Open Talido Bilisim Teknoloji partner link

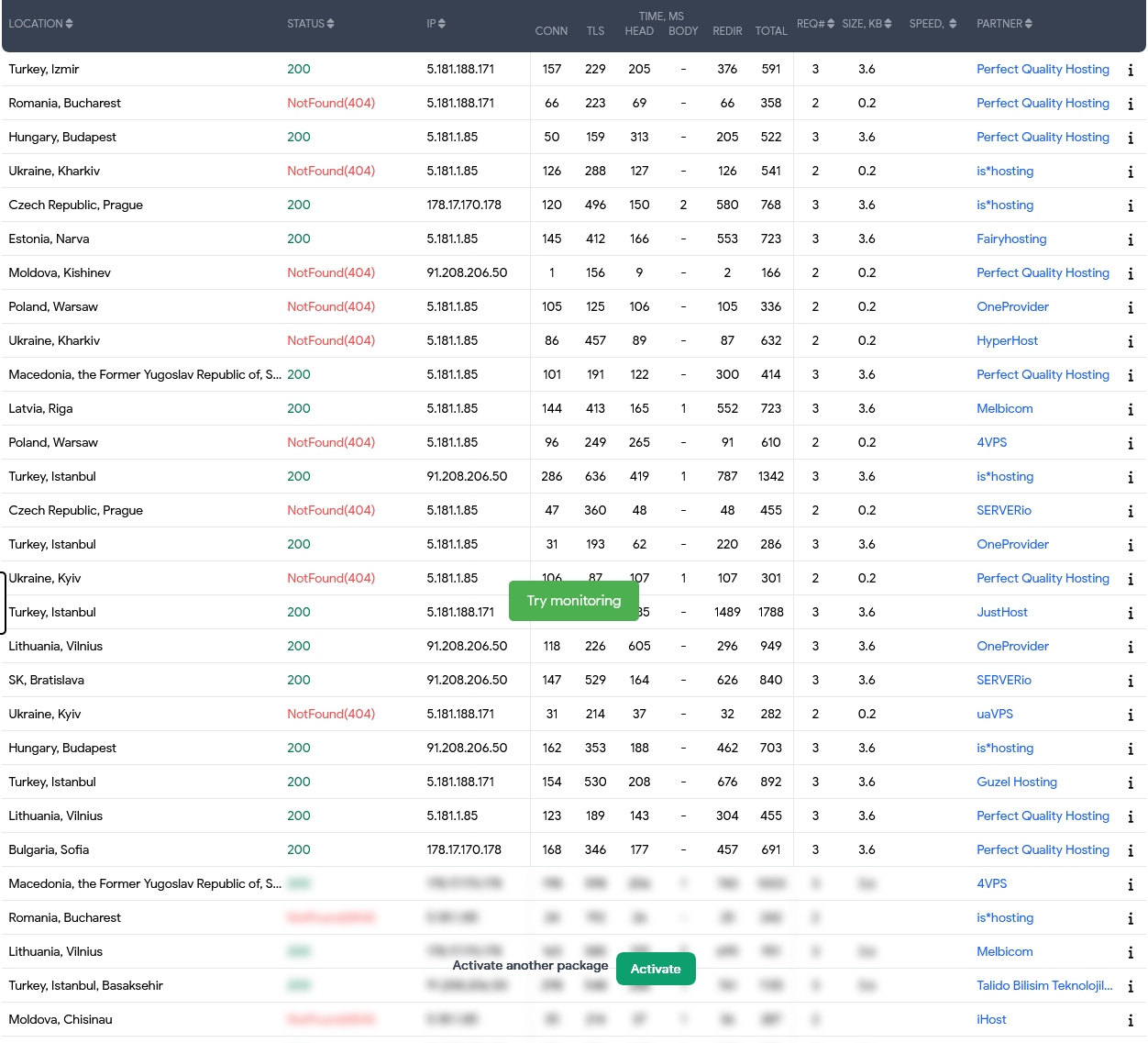(1044, 986)
